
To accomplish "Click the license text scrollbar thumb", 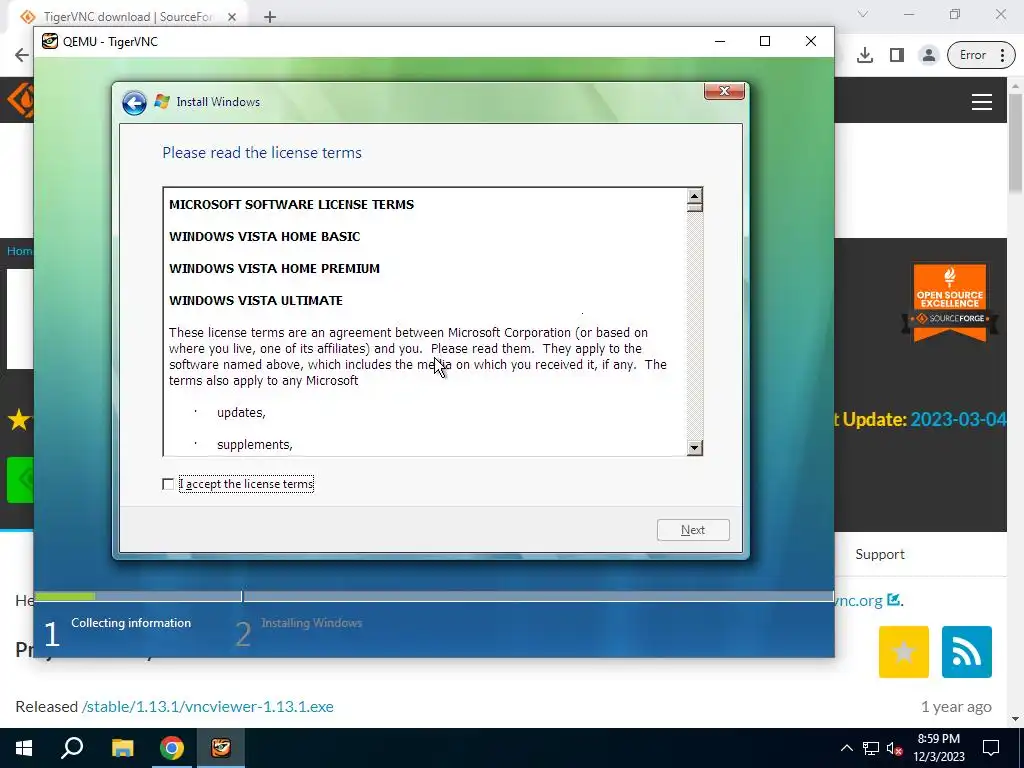I will 694,207.
